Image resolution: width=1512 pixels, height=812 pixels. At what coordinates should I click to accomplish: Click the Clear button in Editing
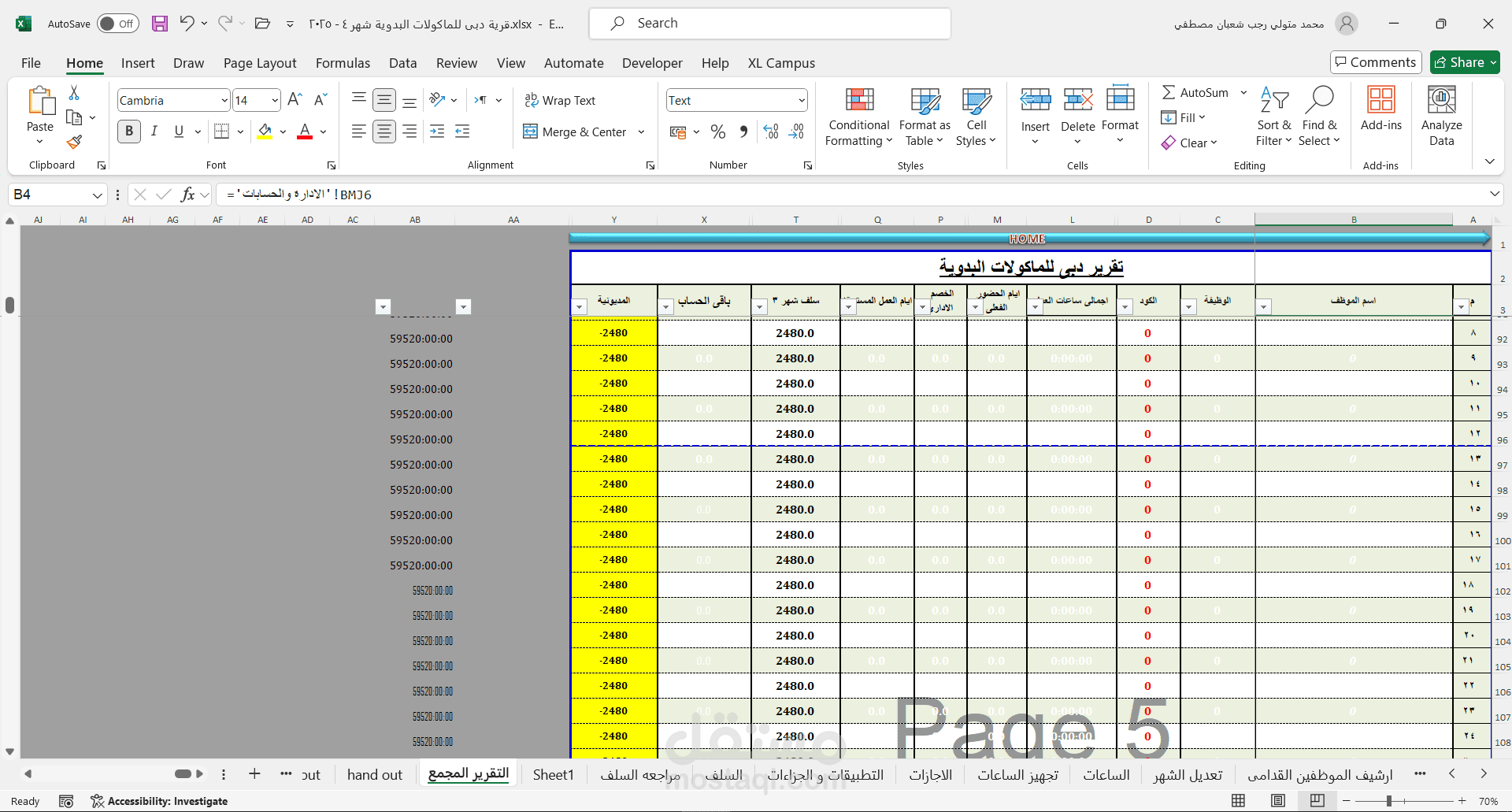click(1190, 143)
